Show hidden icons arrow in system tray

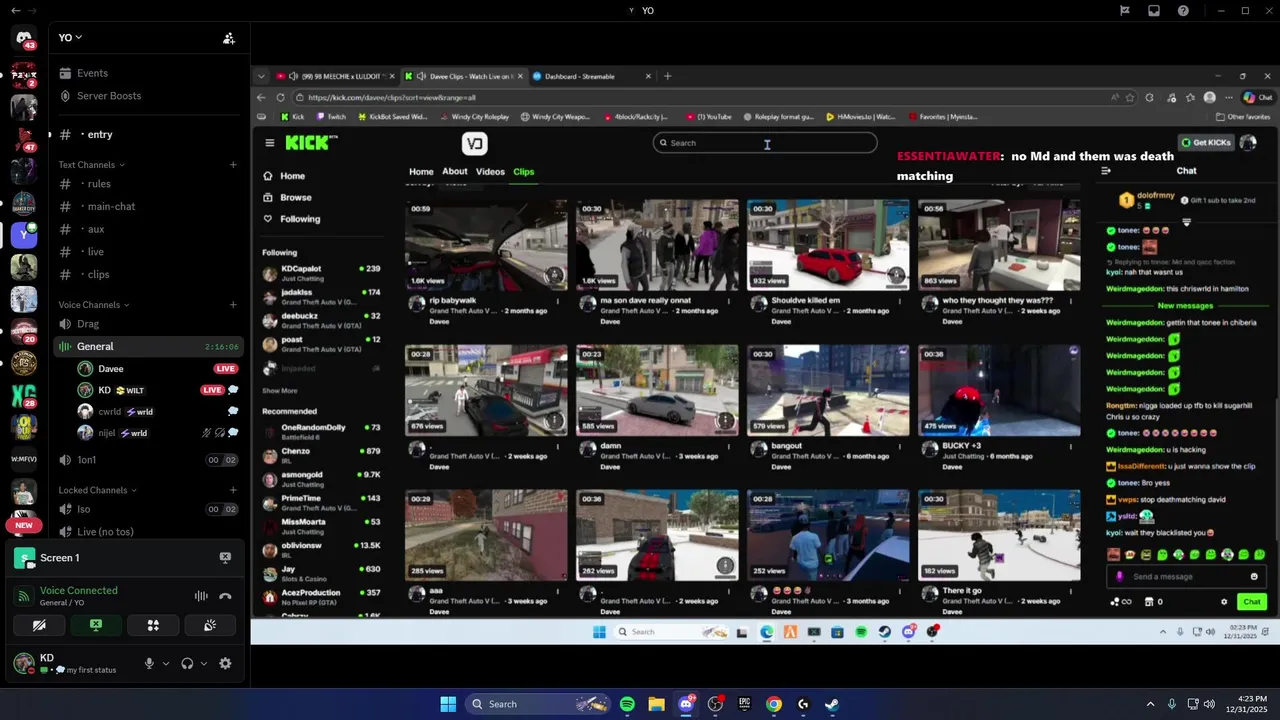[1150, 704]
